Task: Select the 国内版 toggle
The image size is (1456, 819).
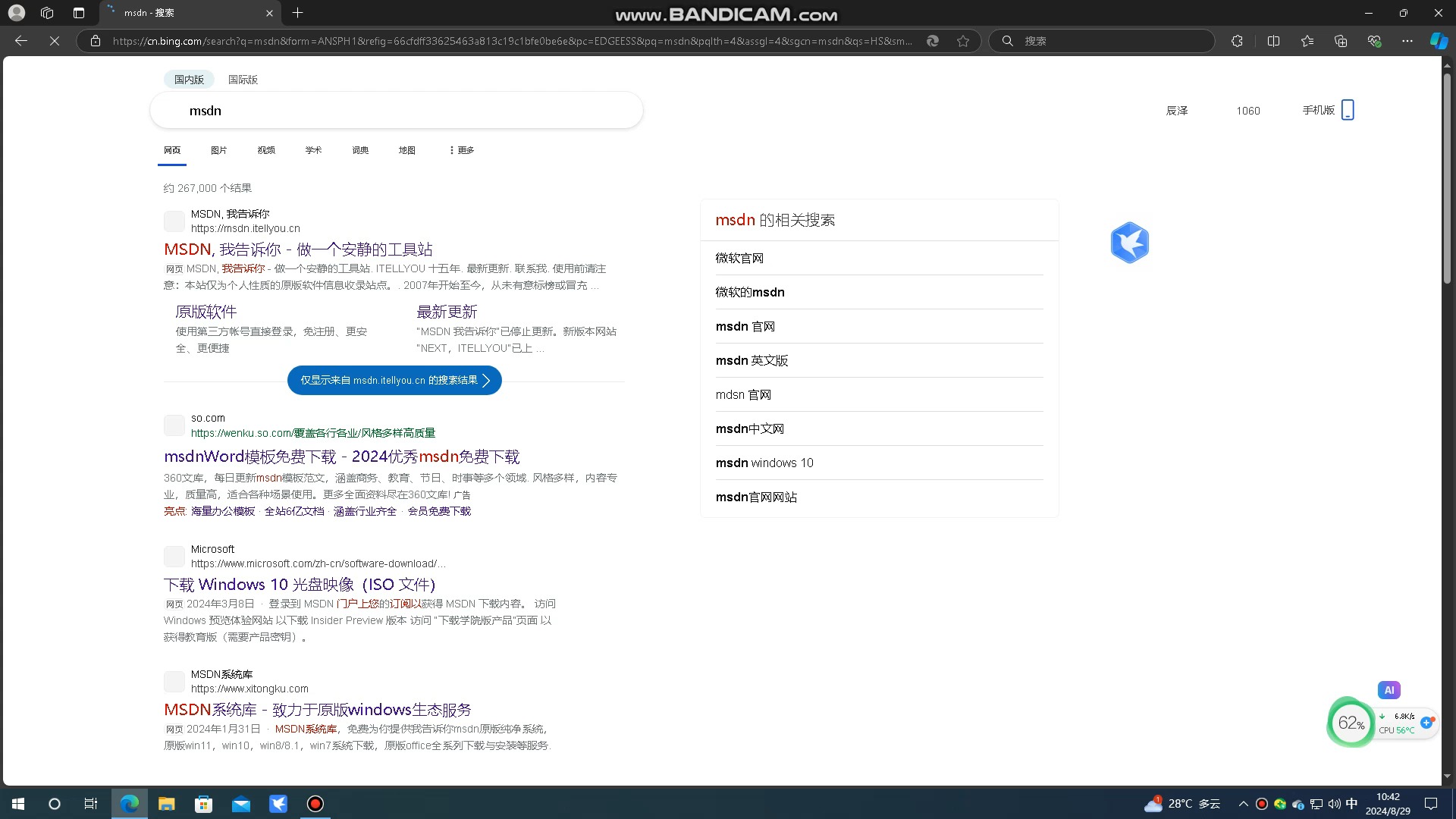Action: tap(189, 80)
